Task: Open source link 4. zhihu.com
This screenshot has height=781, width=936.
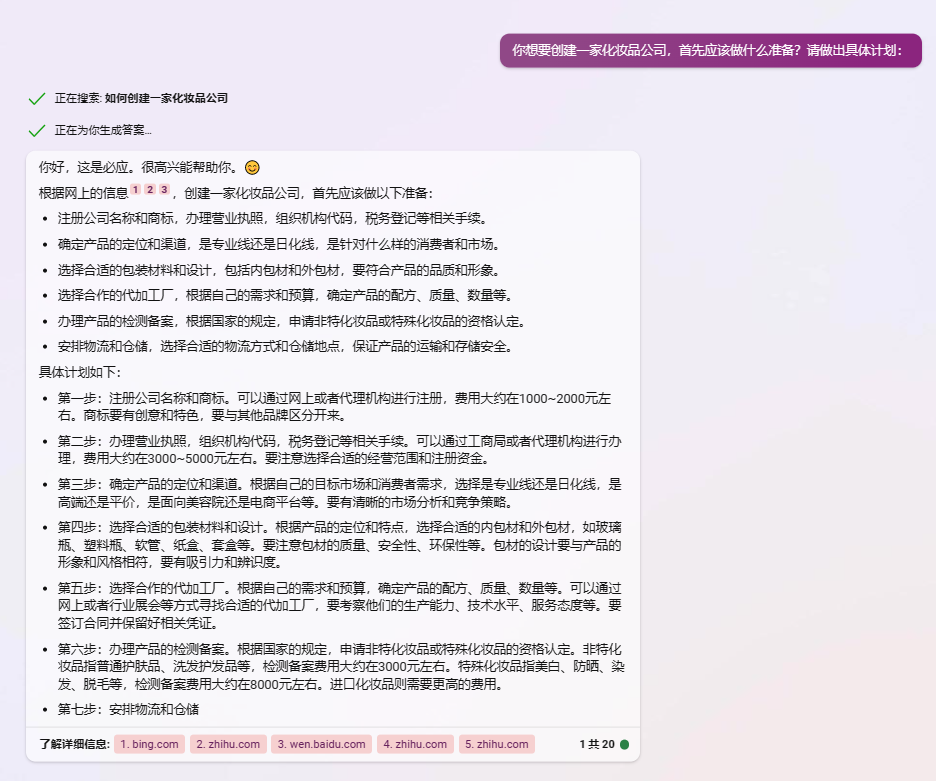Action: pos(414,744)
